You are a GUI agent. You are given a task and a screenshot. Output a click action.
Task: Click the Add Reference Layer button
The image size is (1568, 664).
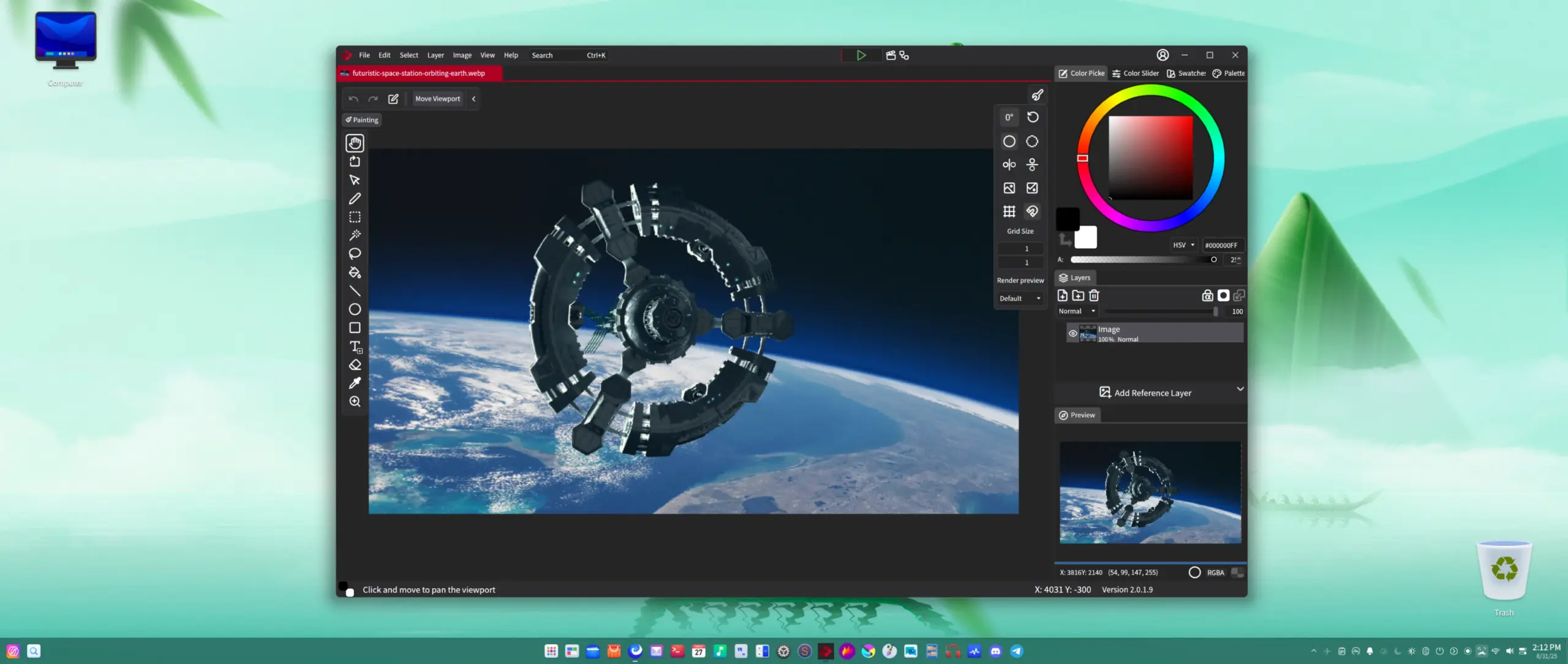click(1145, 393)
